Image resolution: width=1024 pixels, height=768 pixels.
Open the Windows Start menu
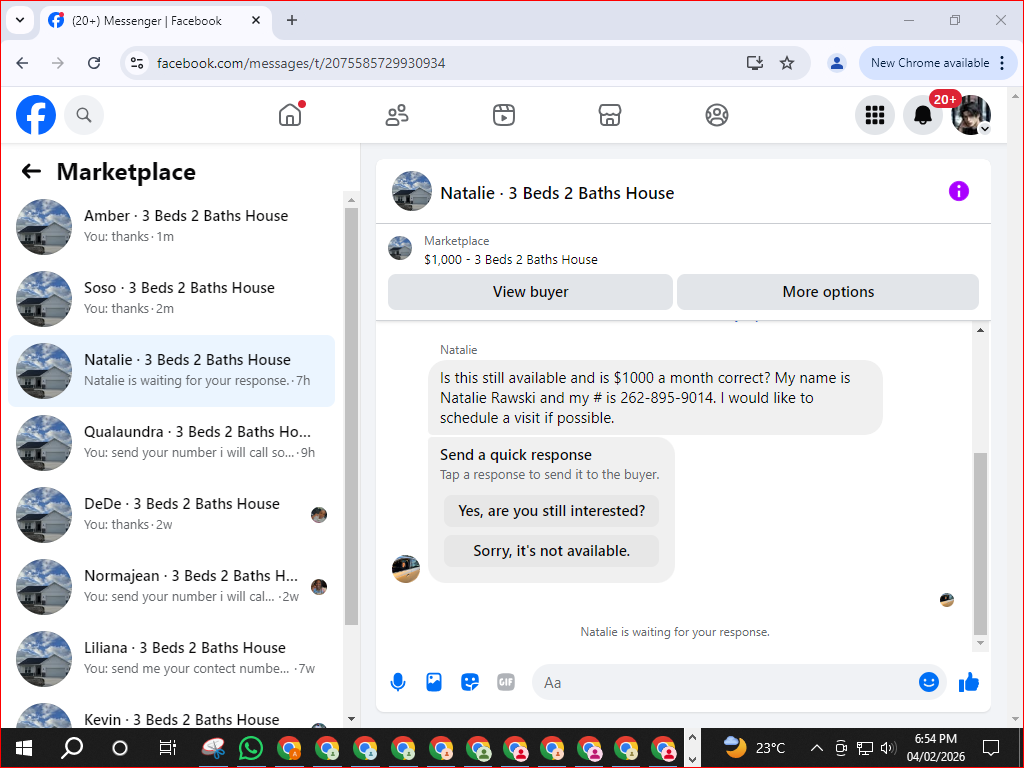(x=24, y=748)
